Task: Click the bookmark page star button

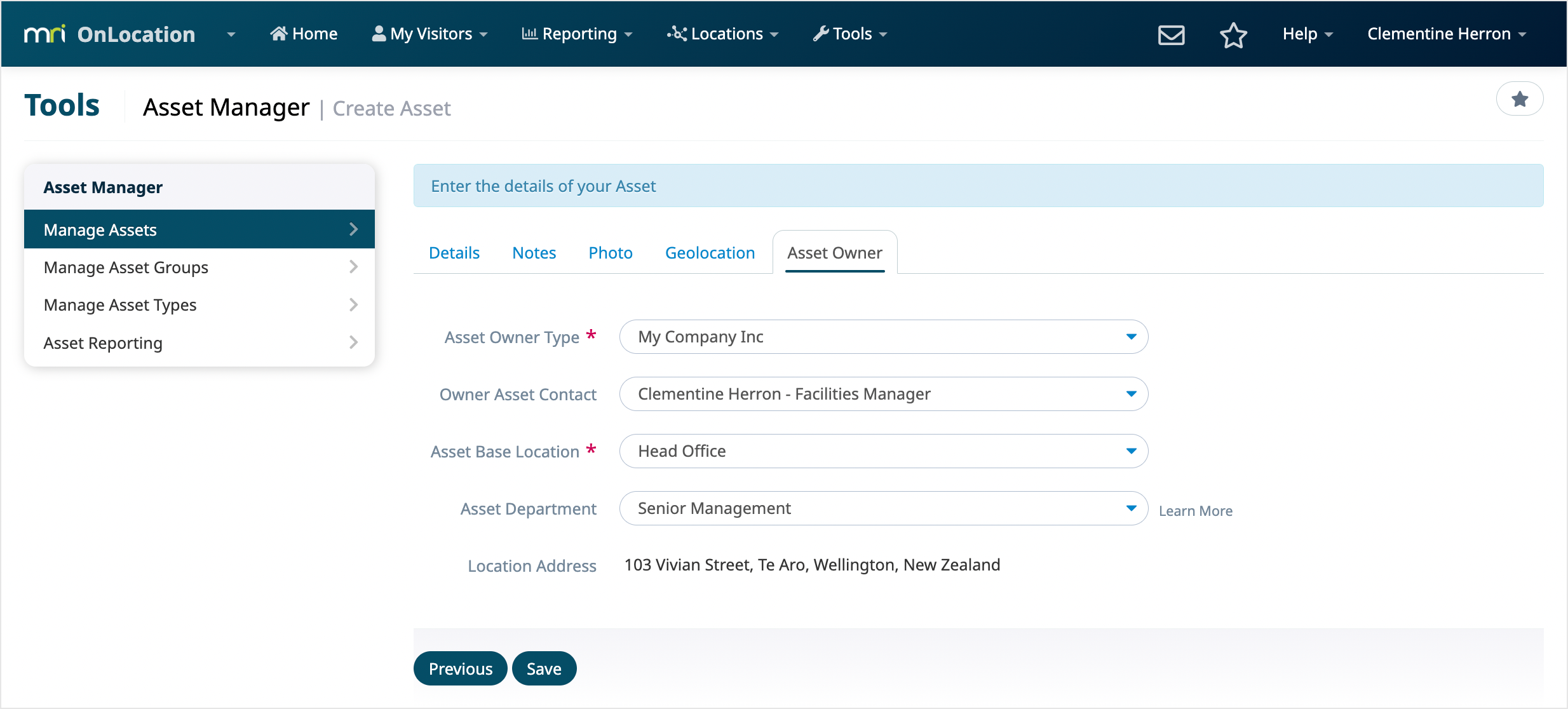Action: [1520, 99]
